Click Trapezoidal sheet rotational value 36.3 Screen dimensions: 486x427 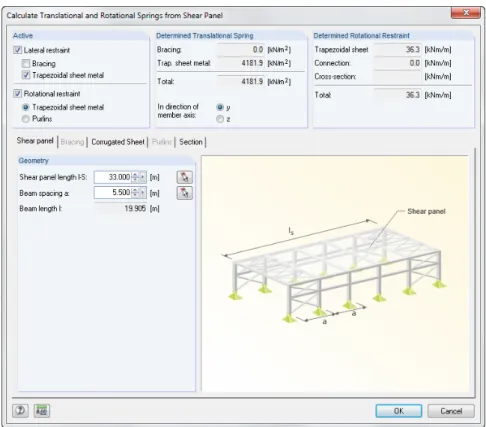click(397, 50)
